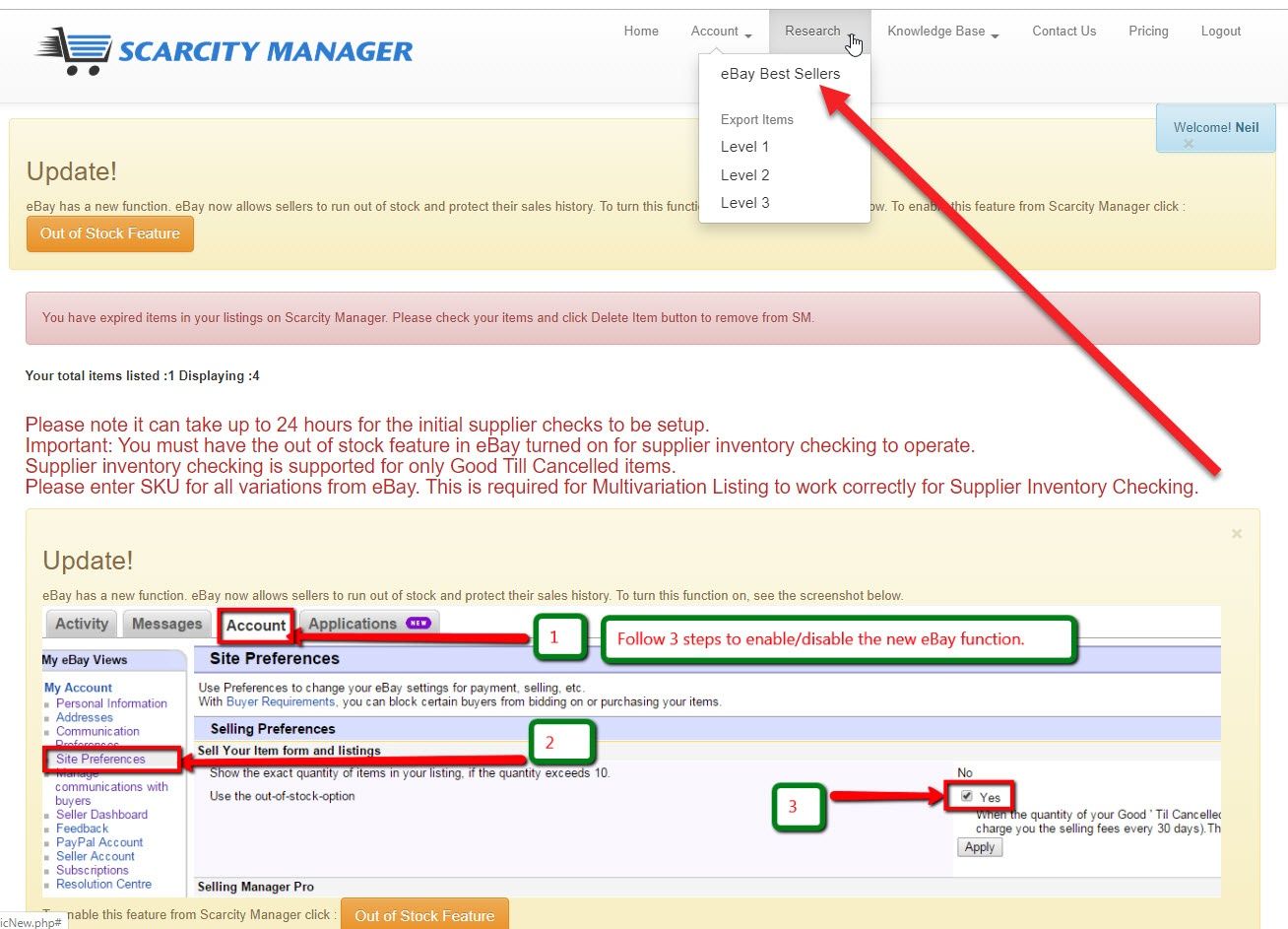Go to the Home page
The height and width of the screenshot is (929, 1288).
(641, 32)
